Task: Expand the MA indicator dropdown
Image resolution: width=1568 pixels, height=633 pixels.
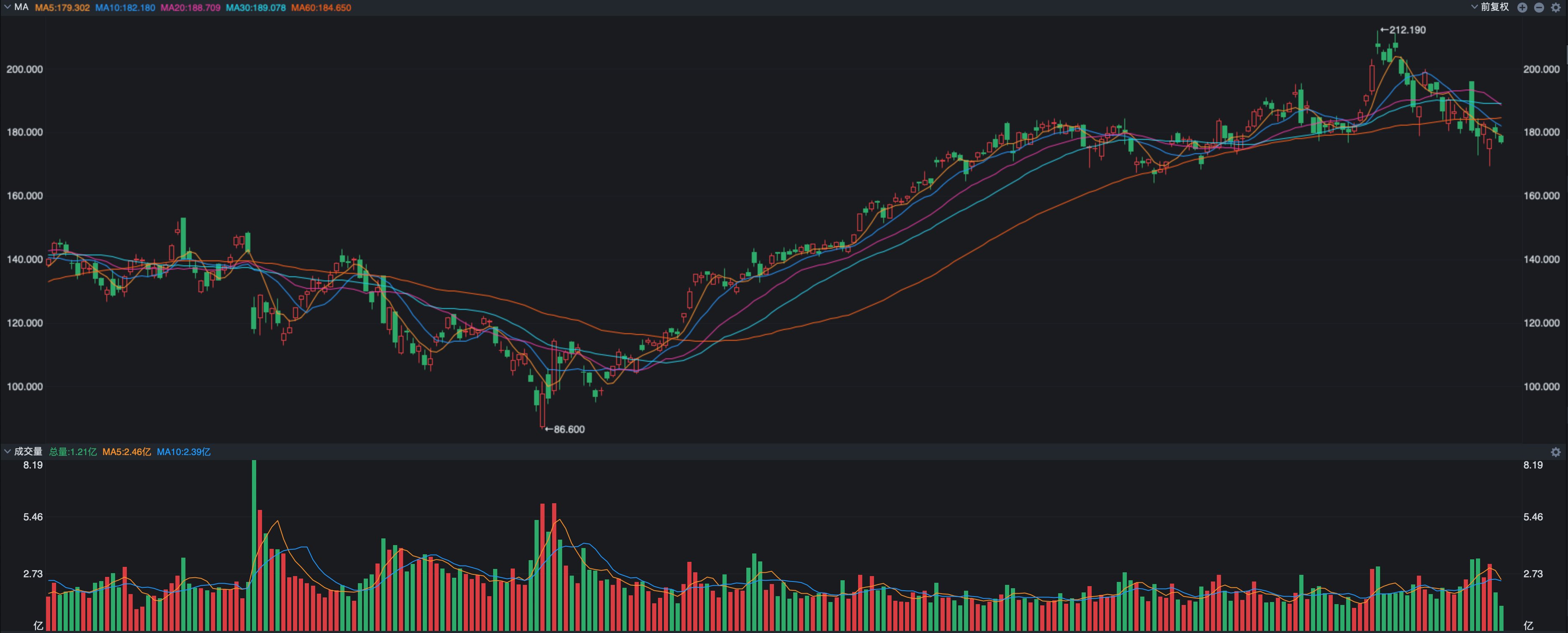Action: pyautogui.click(x=7, y=7)
